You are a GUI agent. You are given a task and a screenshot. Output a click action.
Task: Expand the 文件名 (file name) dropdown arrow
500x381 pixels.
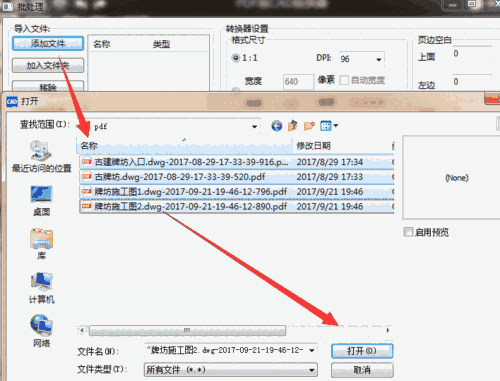(312, 350)
